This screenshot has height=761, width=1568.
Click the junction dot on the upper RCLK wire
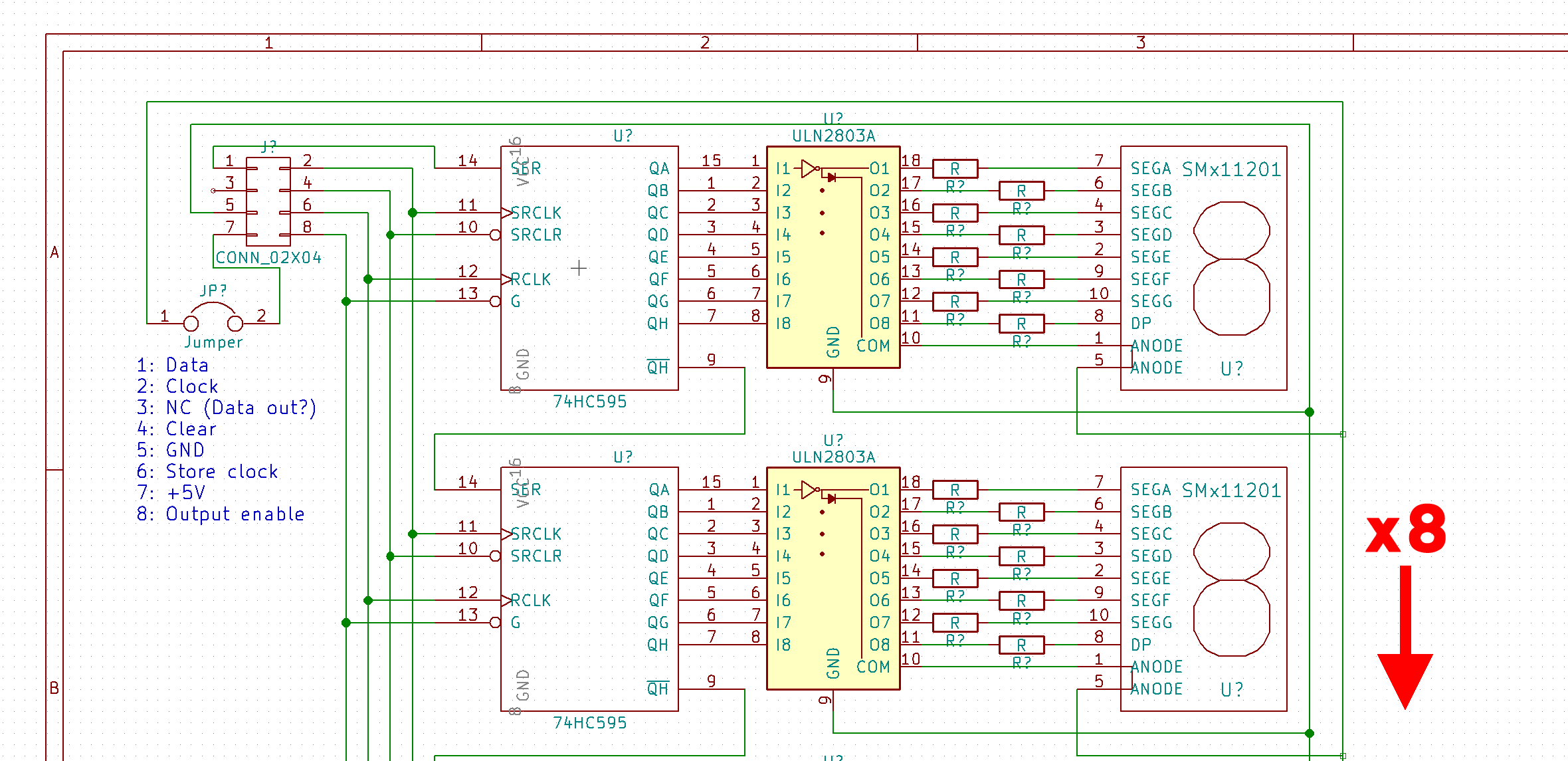(x=368, y=279)
